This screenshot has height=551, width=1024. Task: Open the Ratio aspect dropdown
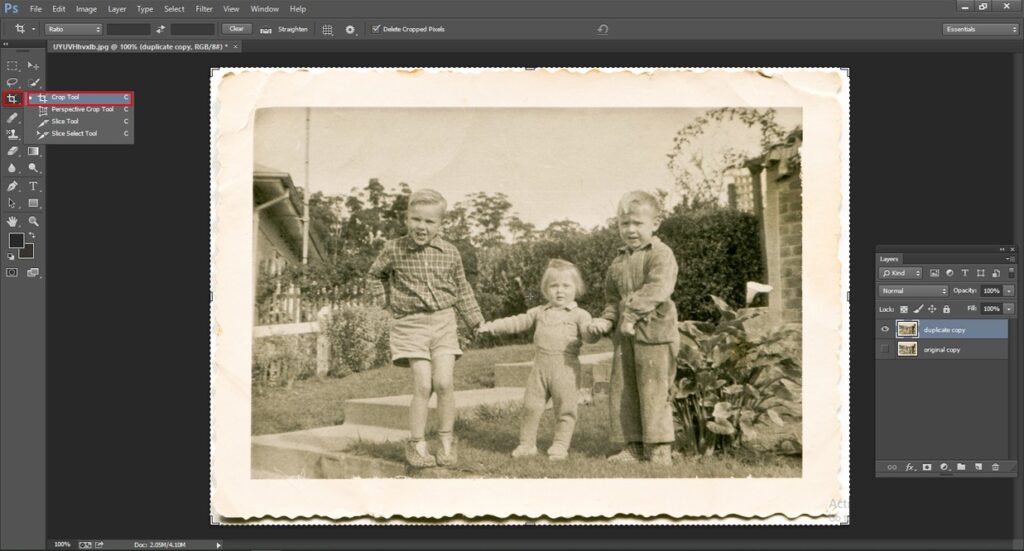point(73,29)
